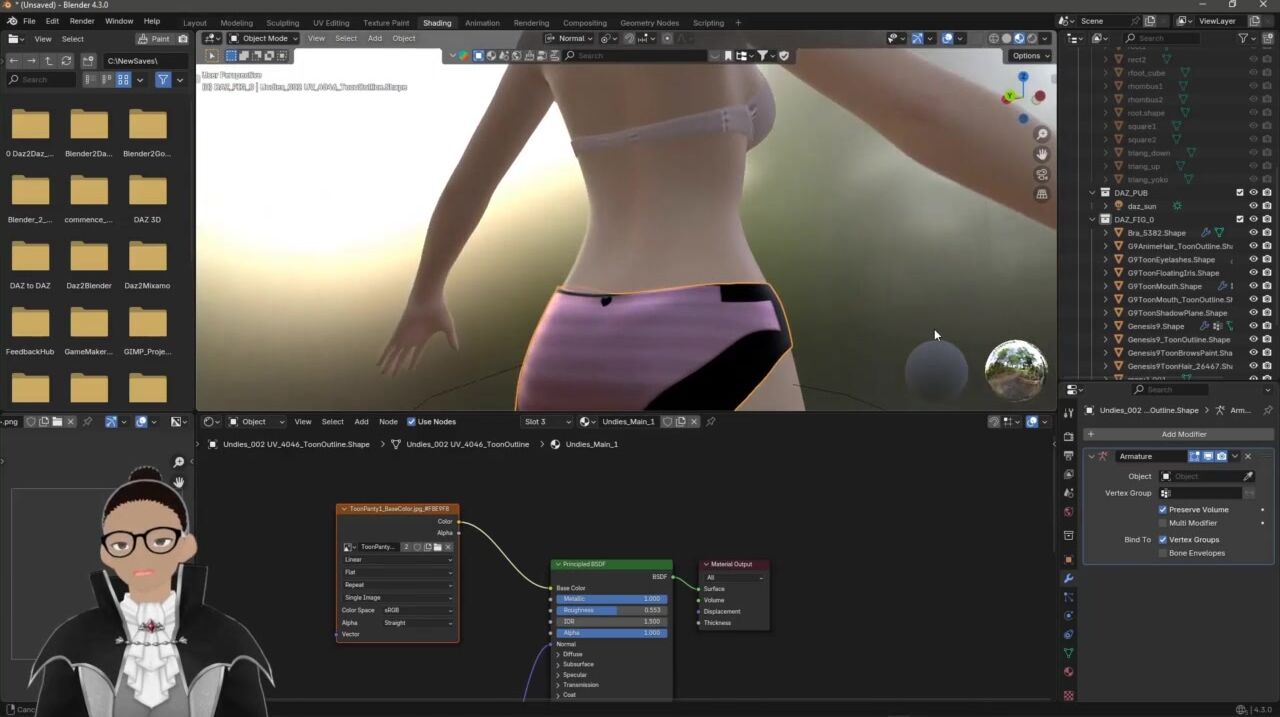1280x717 pixels.
Task: Open the Modifiers wrench properties tab
Action: coord(1068,578)
